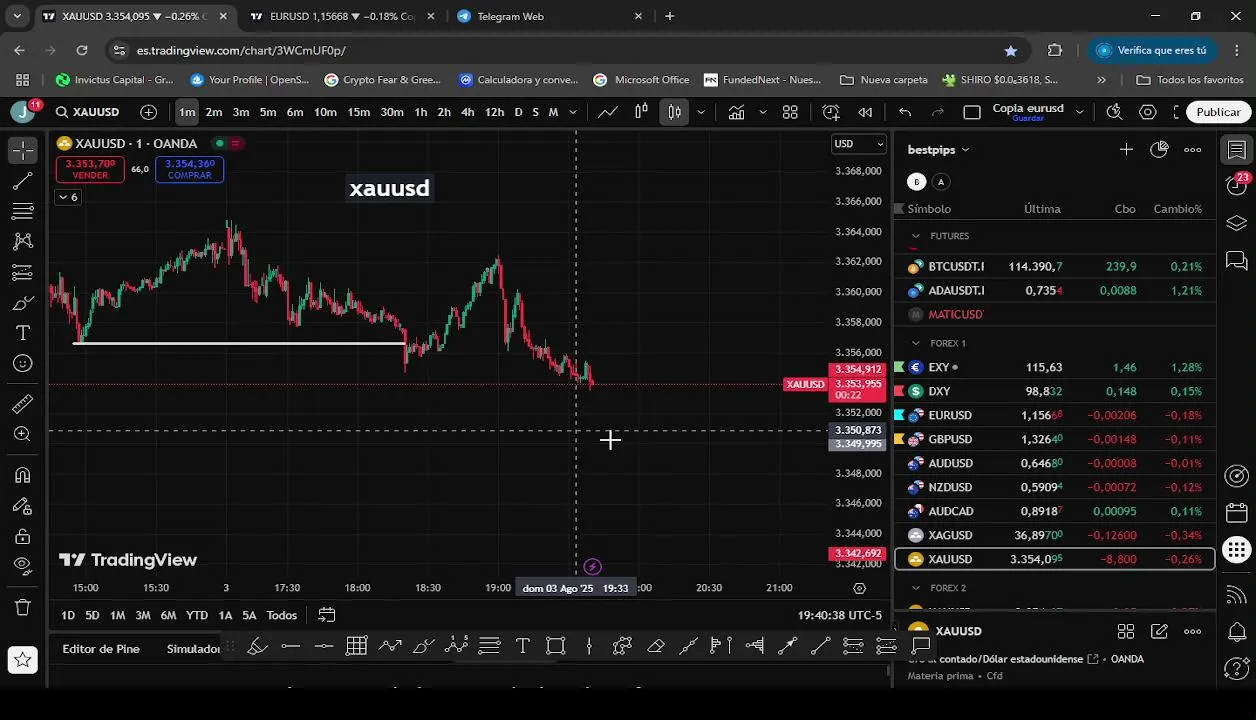Select the crosshair cursor tool
This screenshot has width=1256, height=720.
click(x=23, y=151)
